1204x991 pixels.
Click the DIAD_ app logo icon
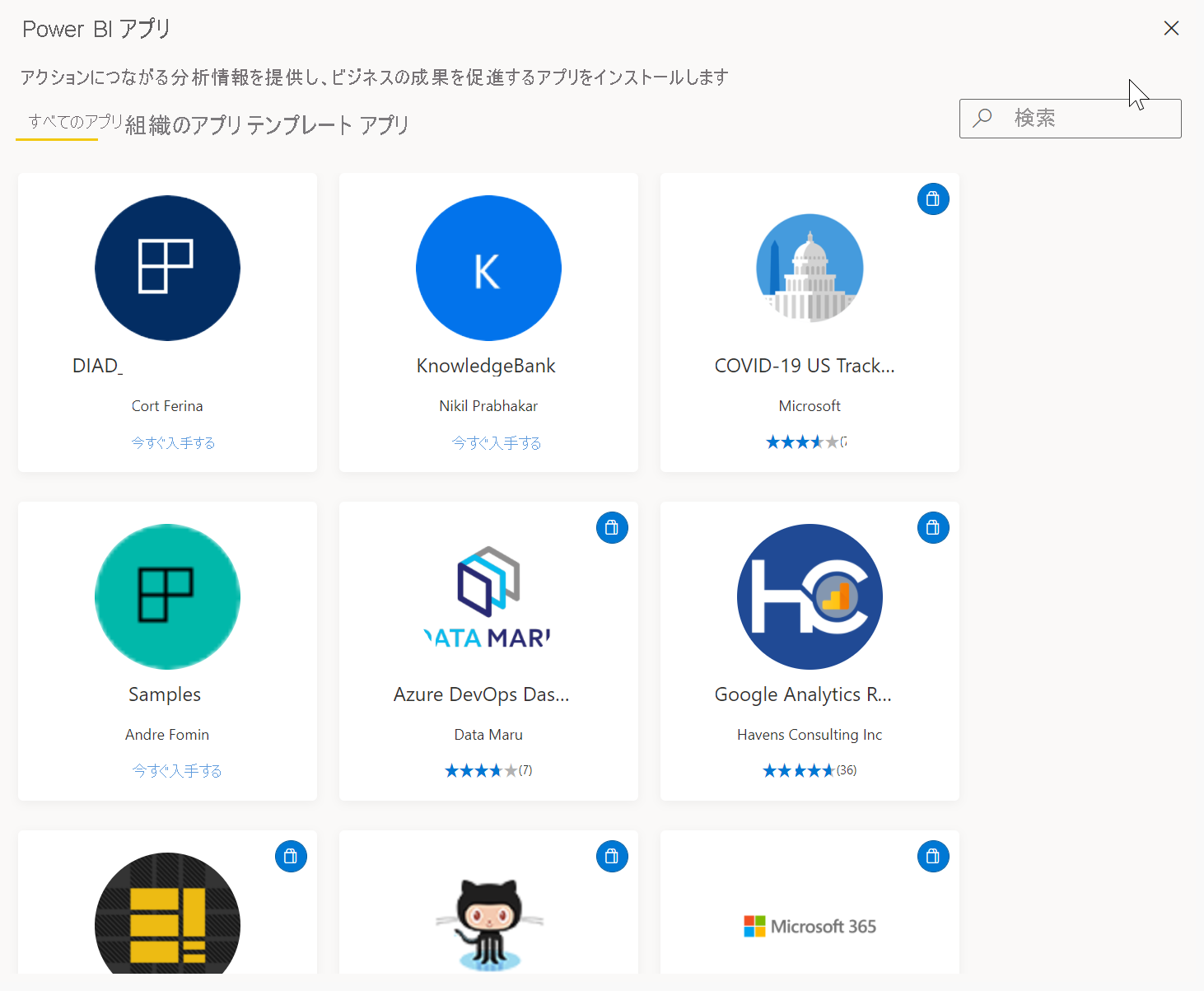[167, 268]
